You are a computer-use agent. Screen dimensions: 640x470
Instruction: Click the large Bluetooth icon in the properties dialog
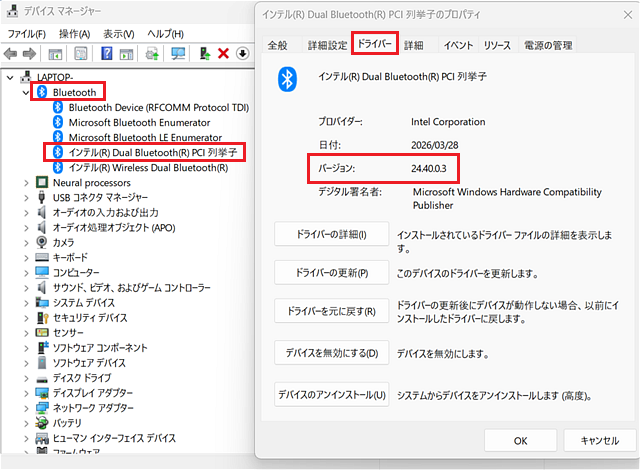click(x=287, y=79)
